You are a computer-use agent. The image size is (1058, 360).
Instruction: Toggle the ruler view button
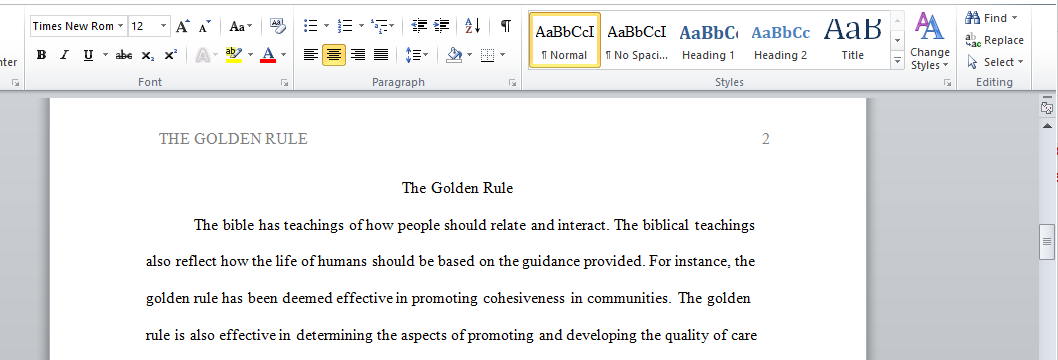1047,108
